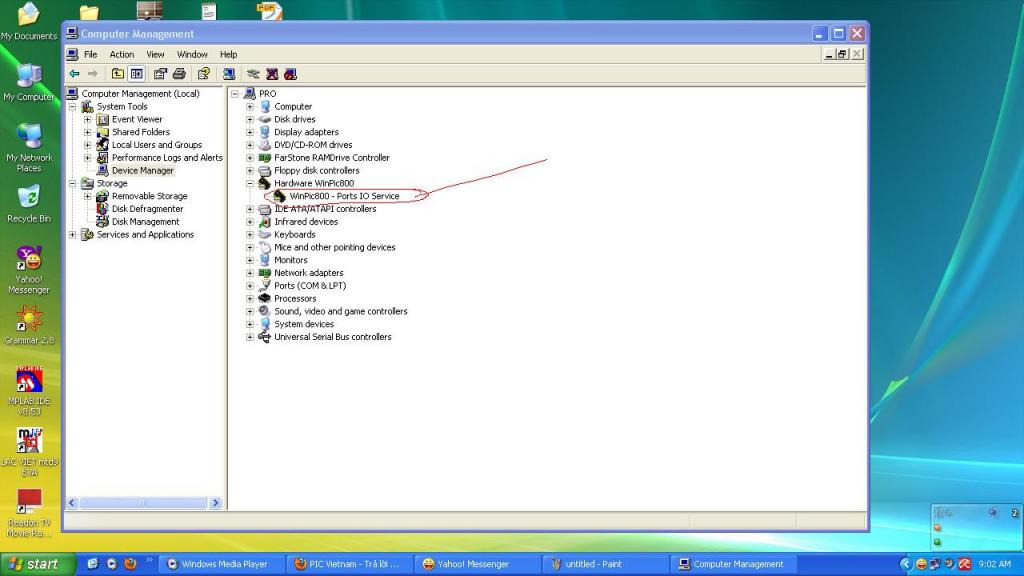
Task: Open the Window menu
Action: (x=192, y=54)
